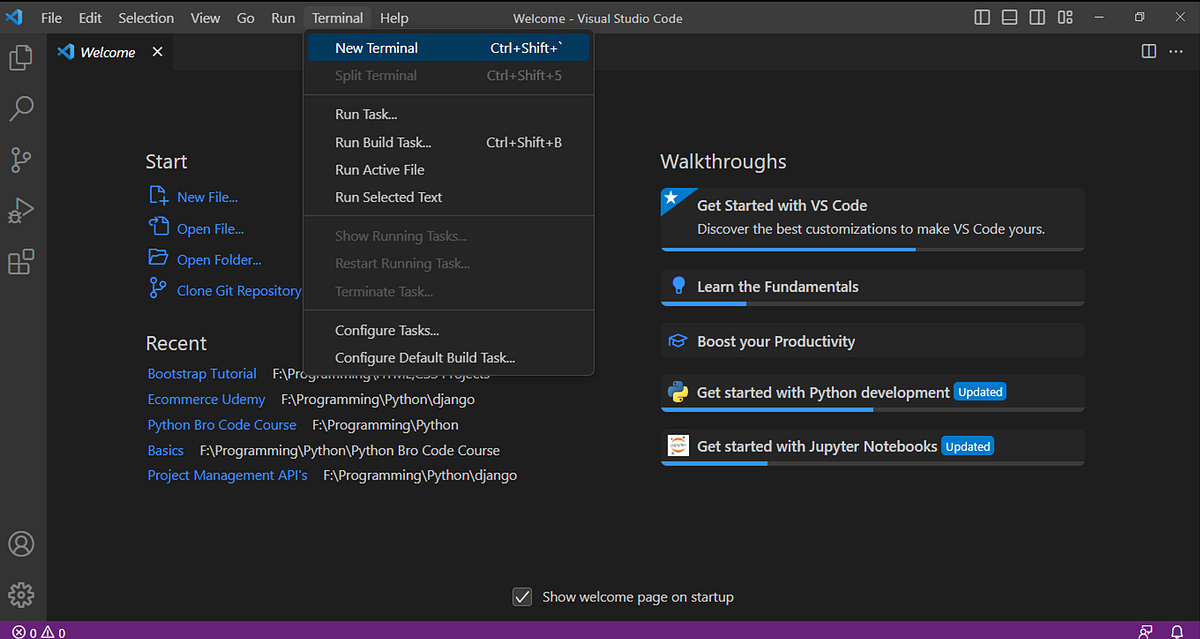This screenshot has height=639, width=1200.
Task: Click the lightbulb Learn the Fundamentals icon
Action: coord(678,286)
